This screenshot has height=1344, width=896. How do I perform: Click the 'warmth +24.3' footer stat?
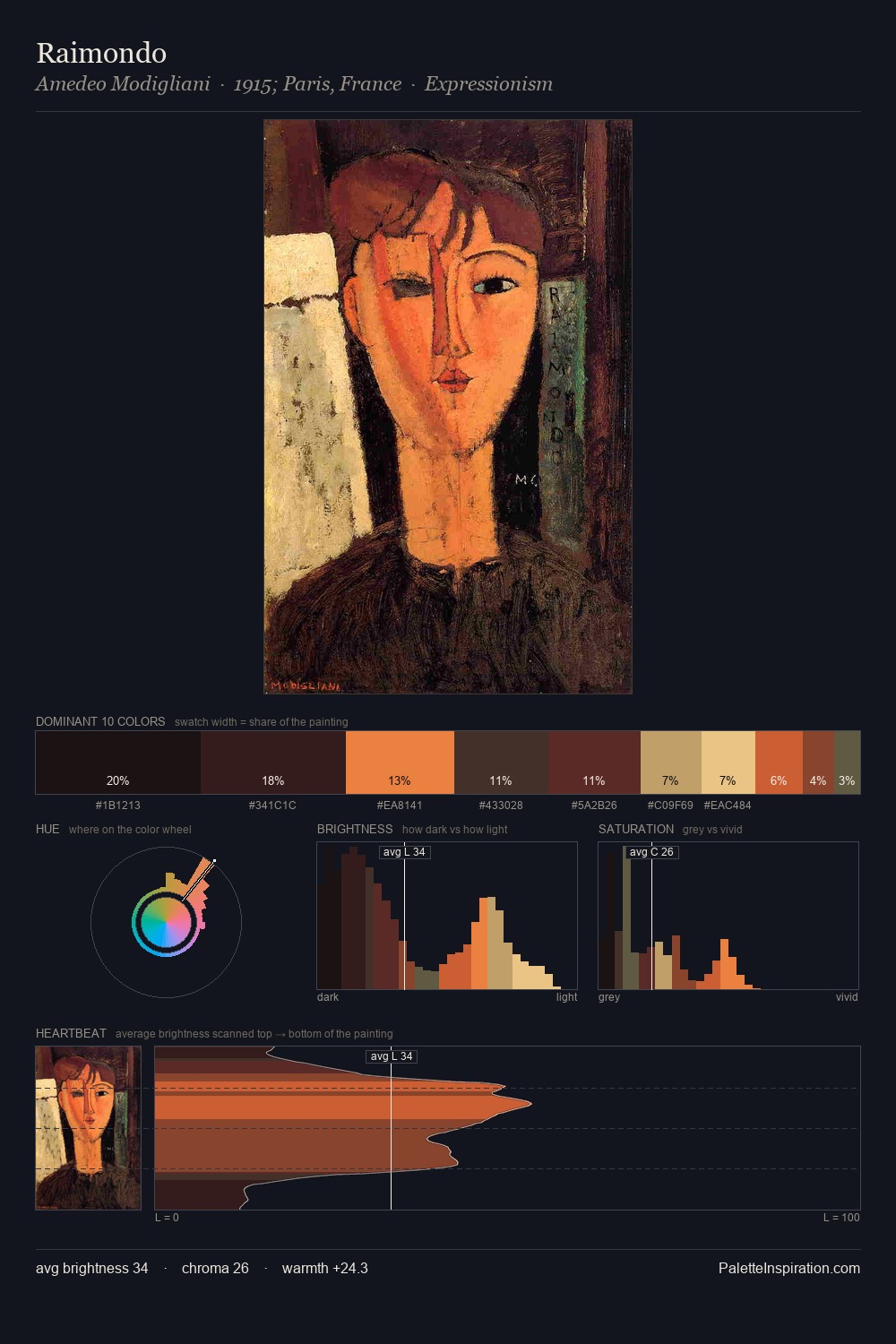tap(325, 1268)
